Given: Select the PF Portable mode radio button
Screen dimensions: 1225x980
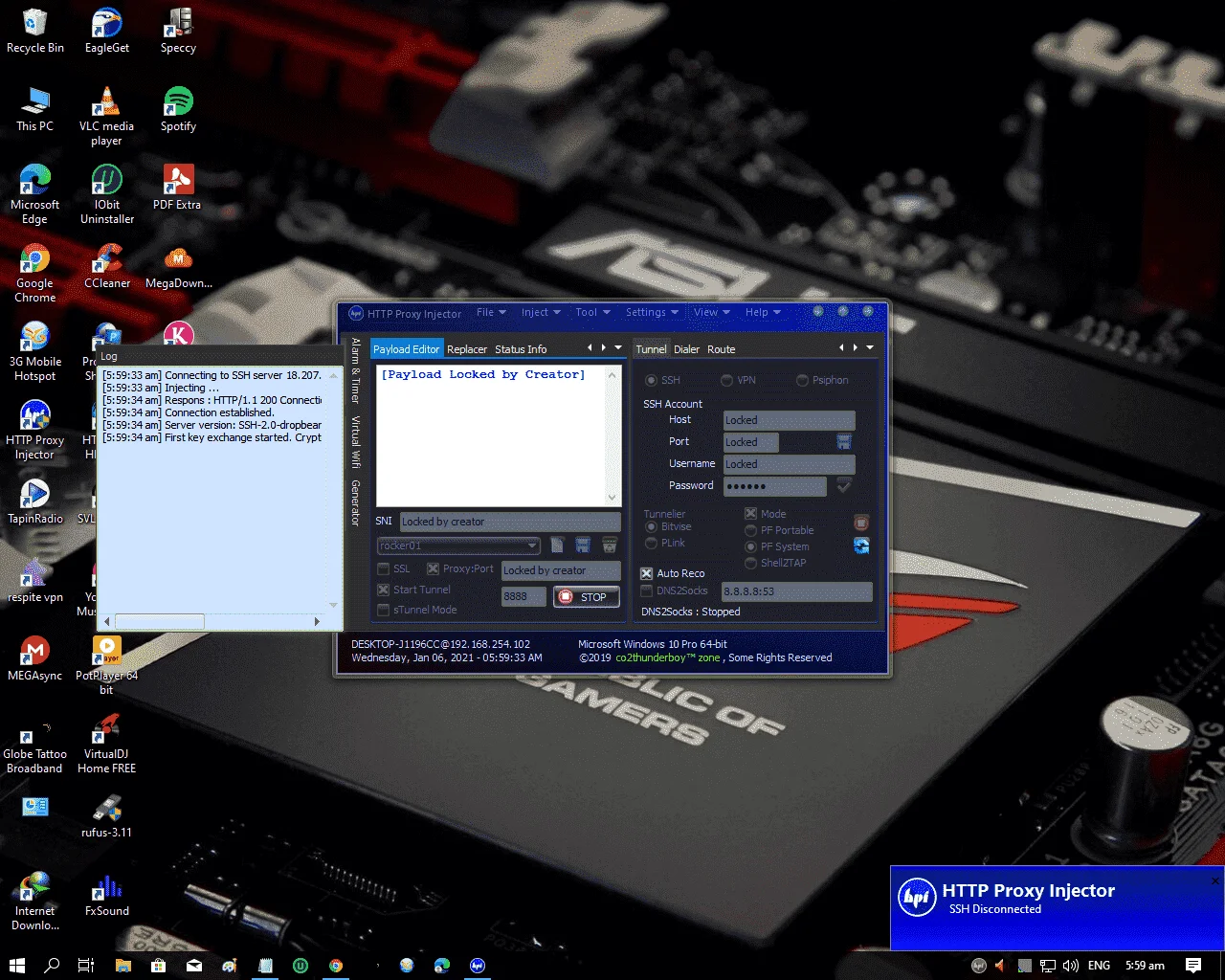Looking at the screenshot, I should 751,530.
